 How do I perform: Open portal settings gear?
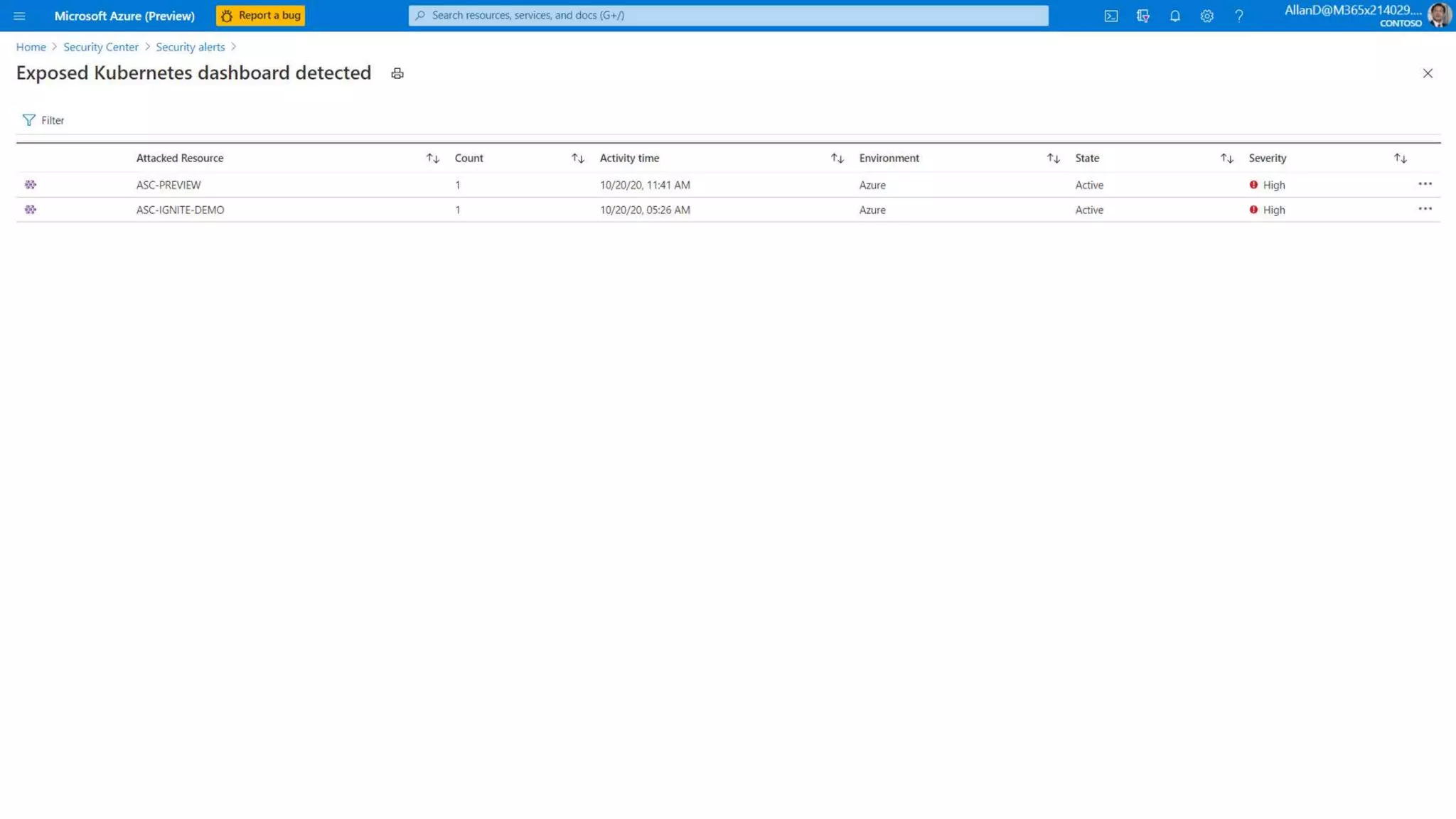click(x=1206, y=16)
